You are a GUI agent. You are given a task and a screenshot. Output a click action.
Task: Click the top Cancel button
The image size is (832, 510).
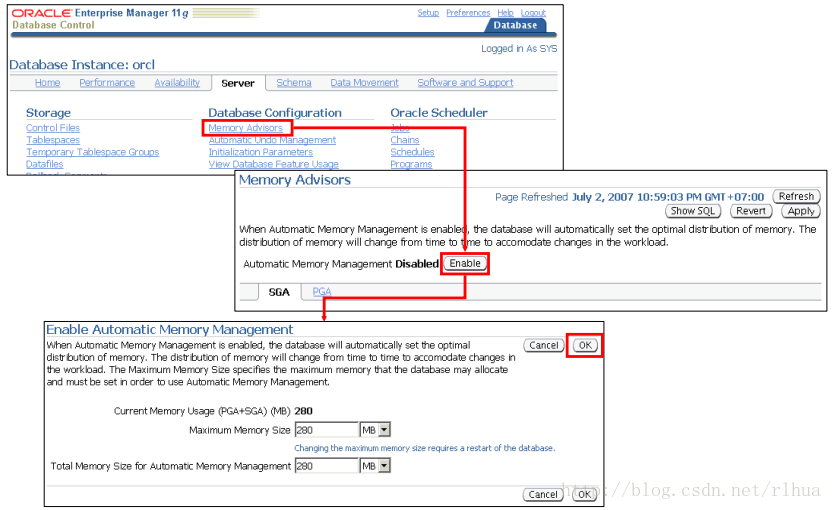[544, 345]
